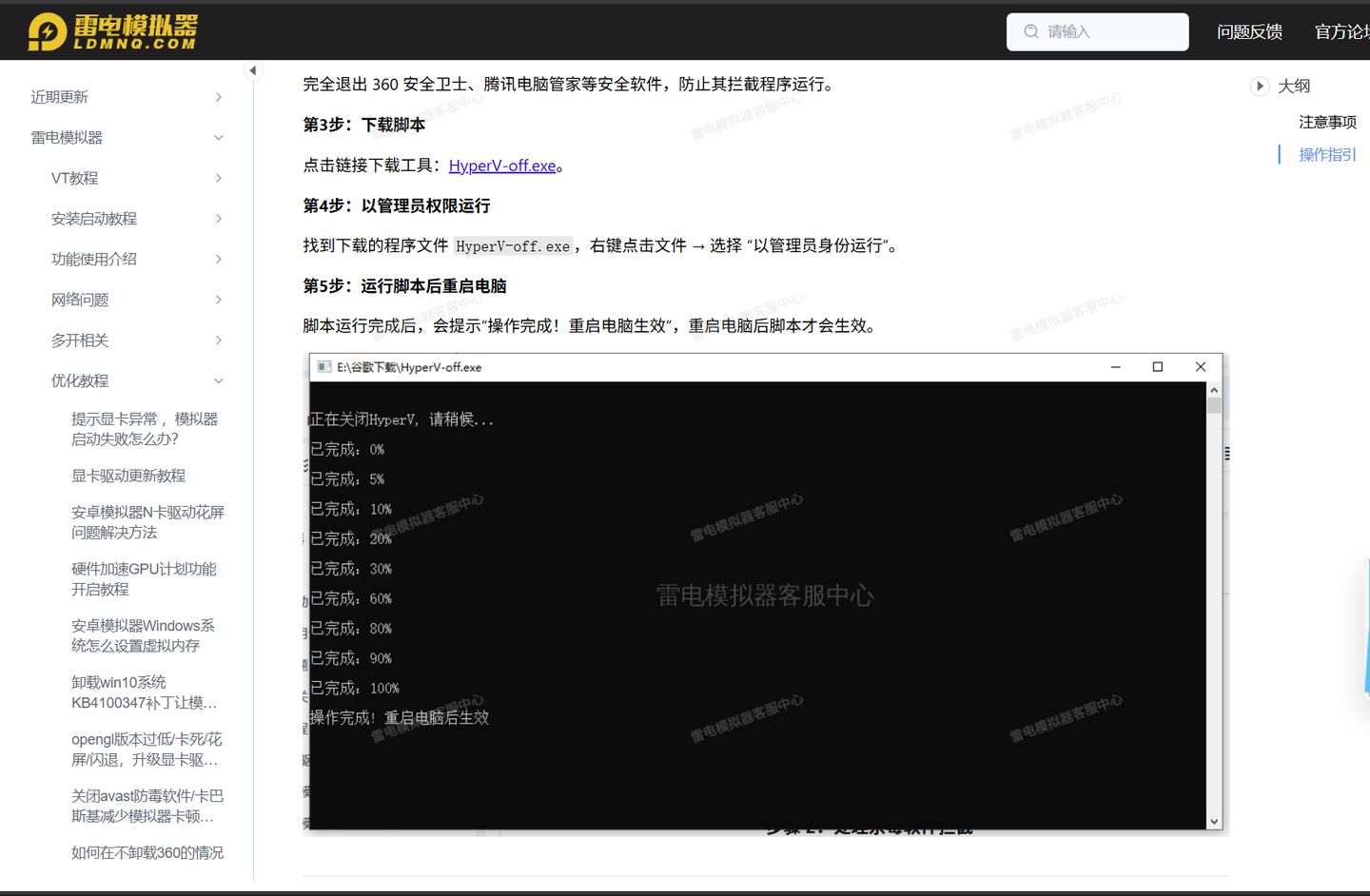Open the 功能使用介绍 sidebar item
The height and width of the screenshot is (896, 1370).
[94, 259]
